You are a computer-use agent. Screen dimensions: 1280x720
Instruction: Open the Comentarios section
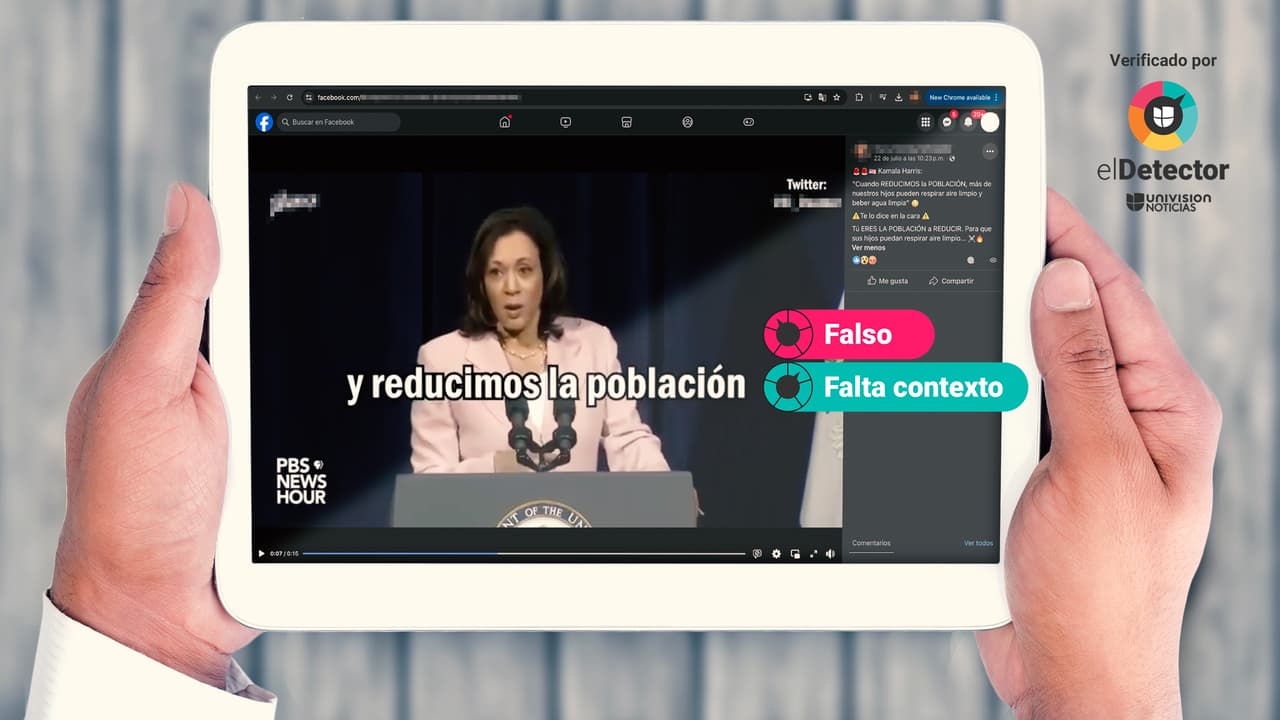pos(870,543)
